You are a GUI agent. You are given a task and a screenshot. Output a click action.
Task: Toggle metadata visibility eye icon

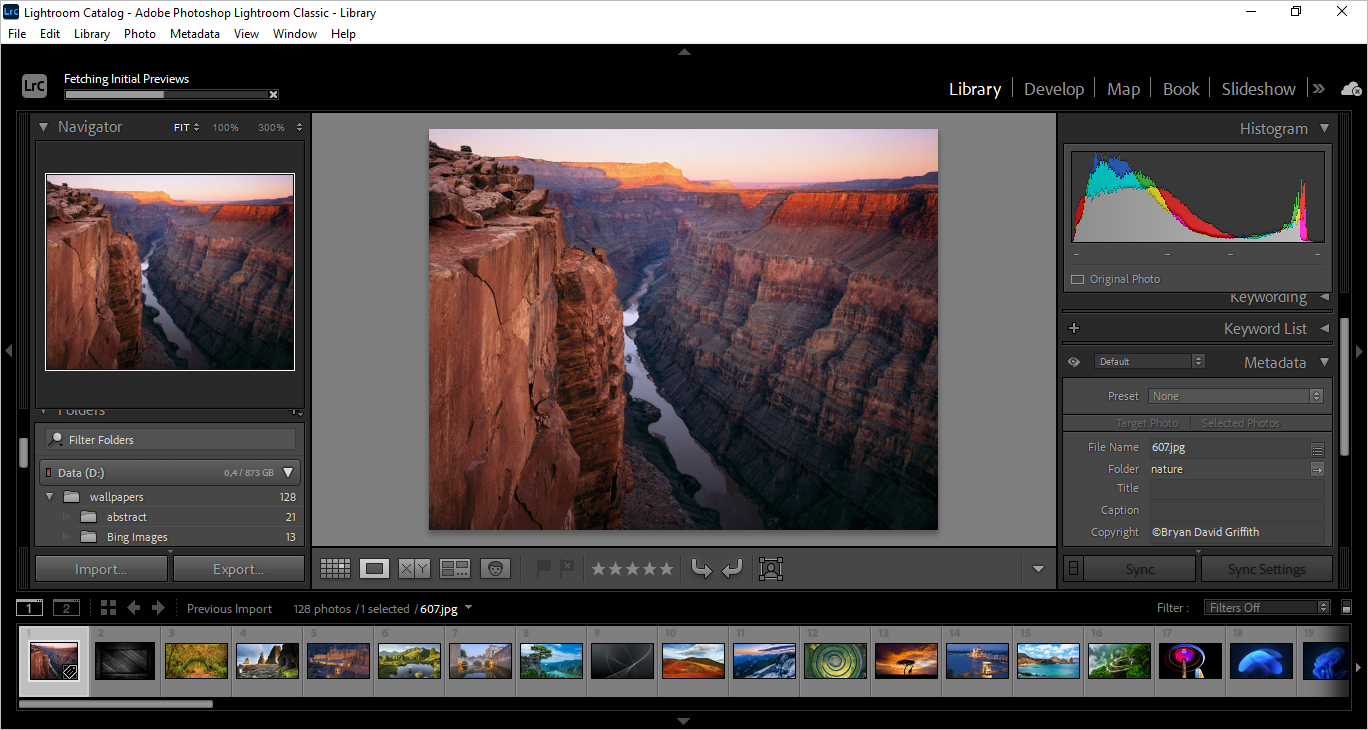coord(1074,362)
